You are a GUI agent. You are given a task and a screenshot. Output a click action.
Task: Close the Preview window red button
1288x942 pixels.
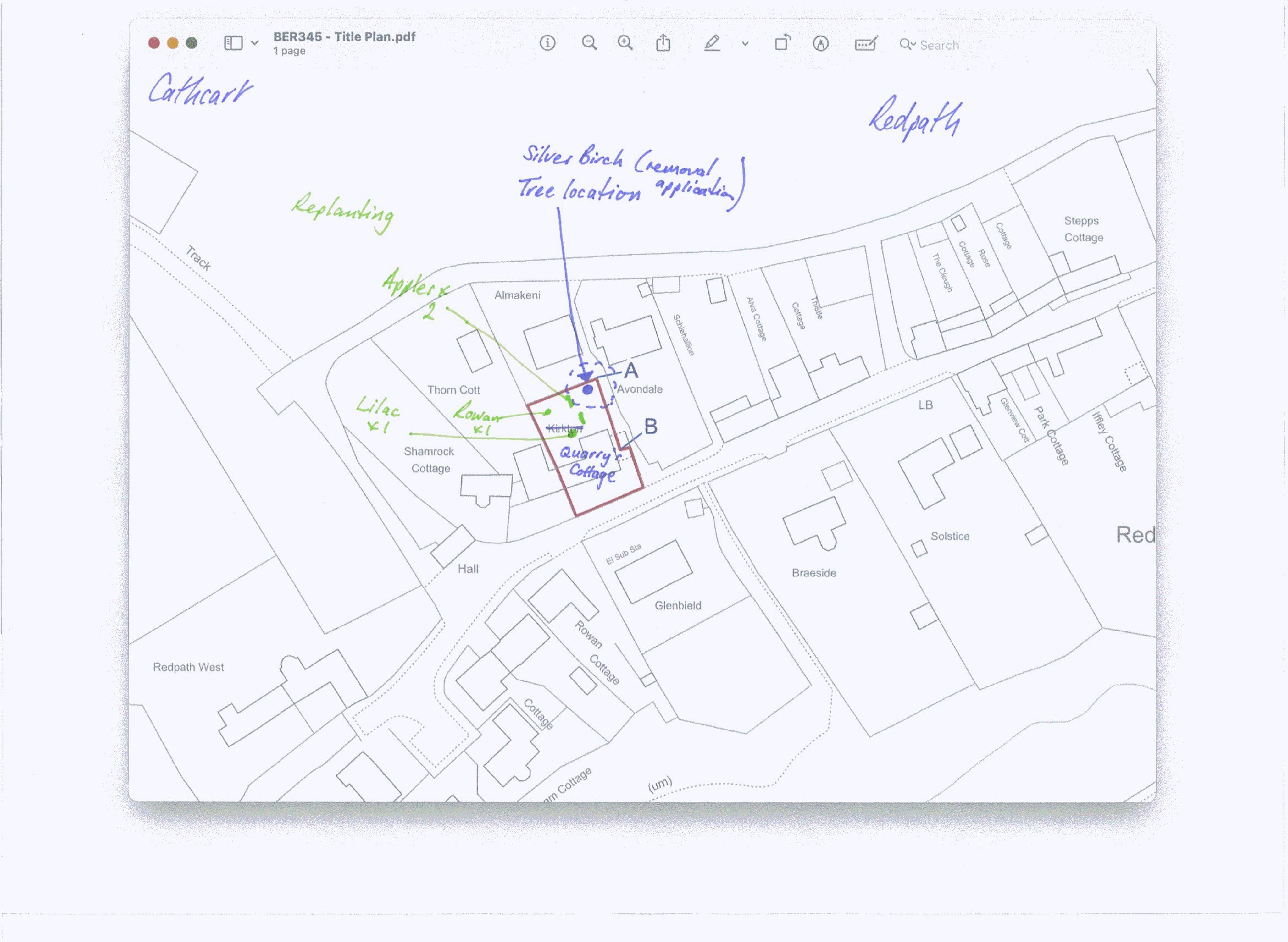[x=154, y=43]
